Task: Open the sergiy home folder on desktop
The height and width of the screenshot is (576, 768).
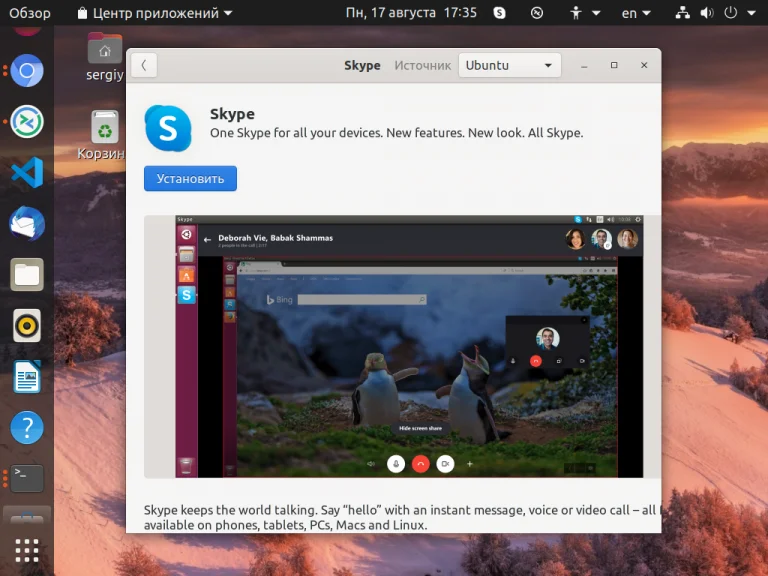Action: point(105,57)
